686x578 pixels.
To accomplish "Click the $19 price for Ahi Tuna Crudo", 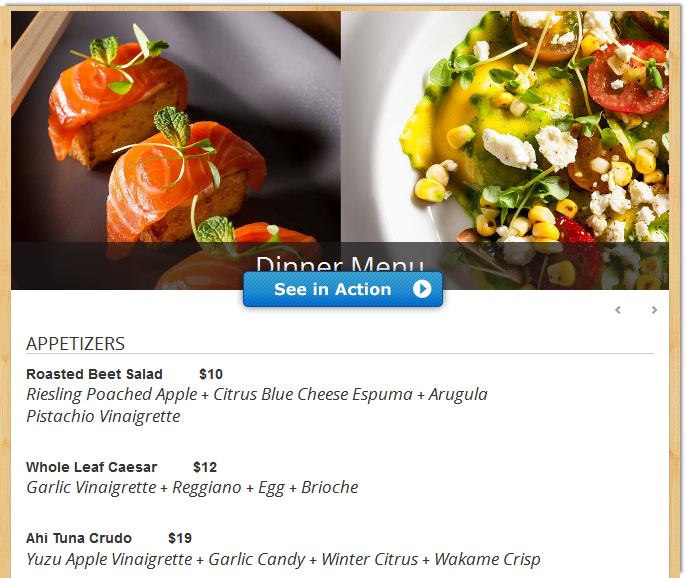I will click(180, 538).
